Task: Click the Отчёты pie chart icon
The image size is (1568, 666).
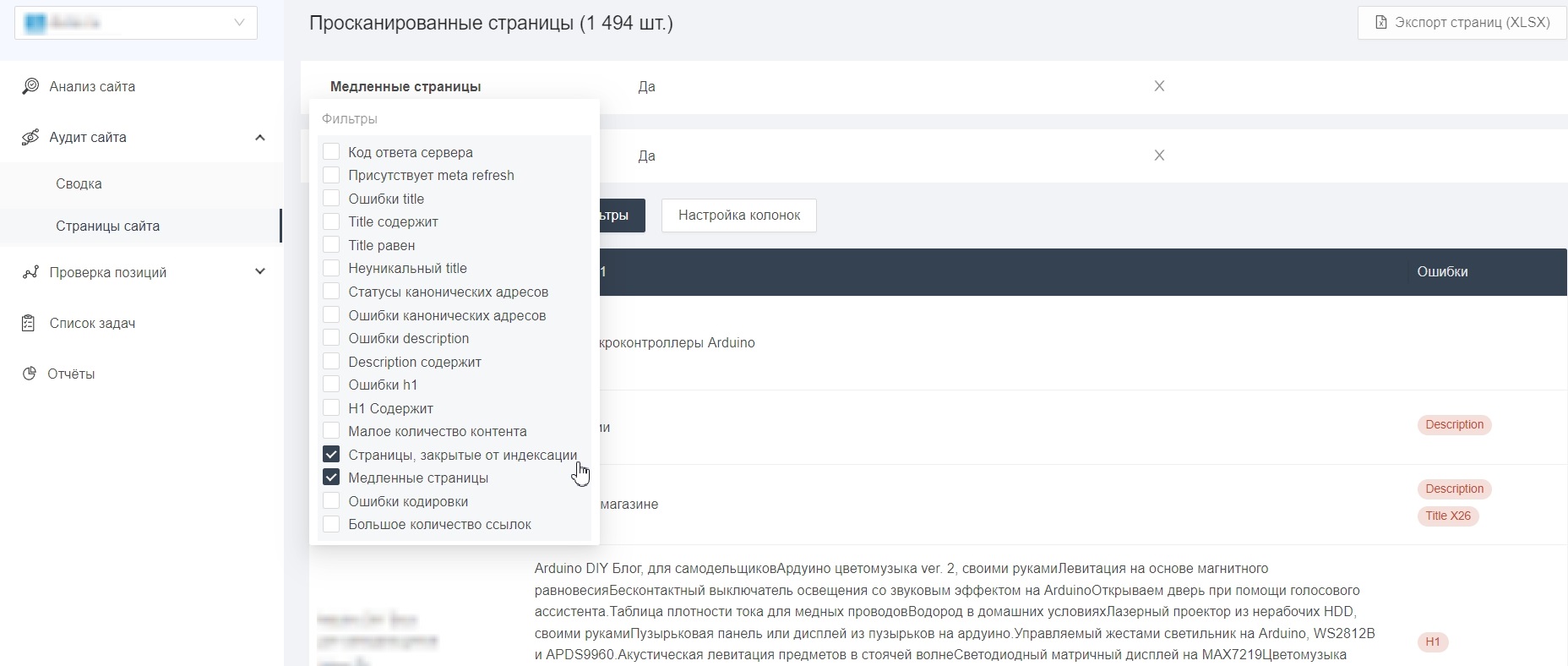Action: 30,374
